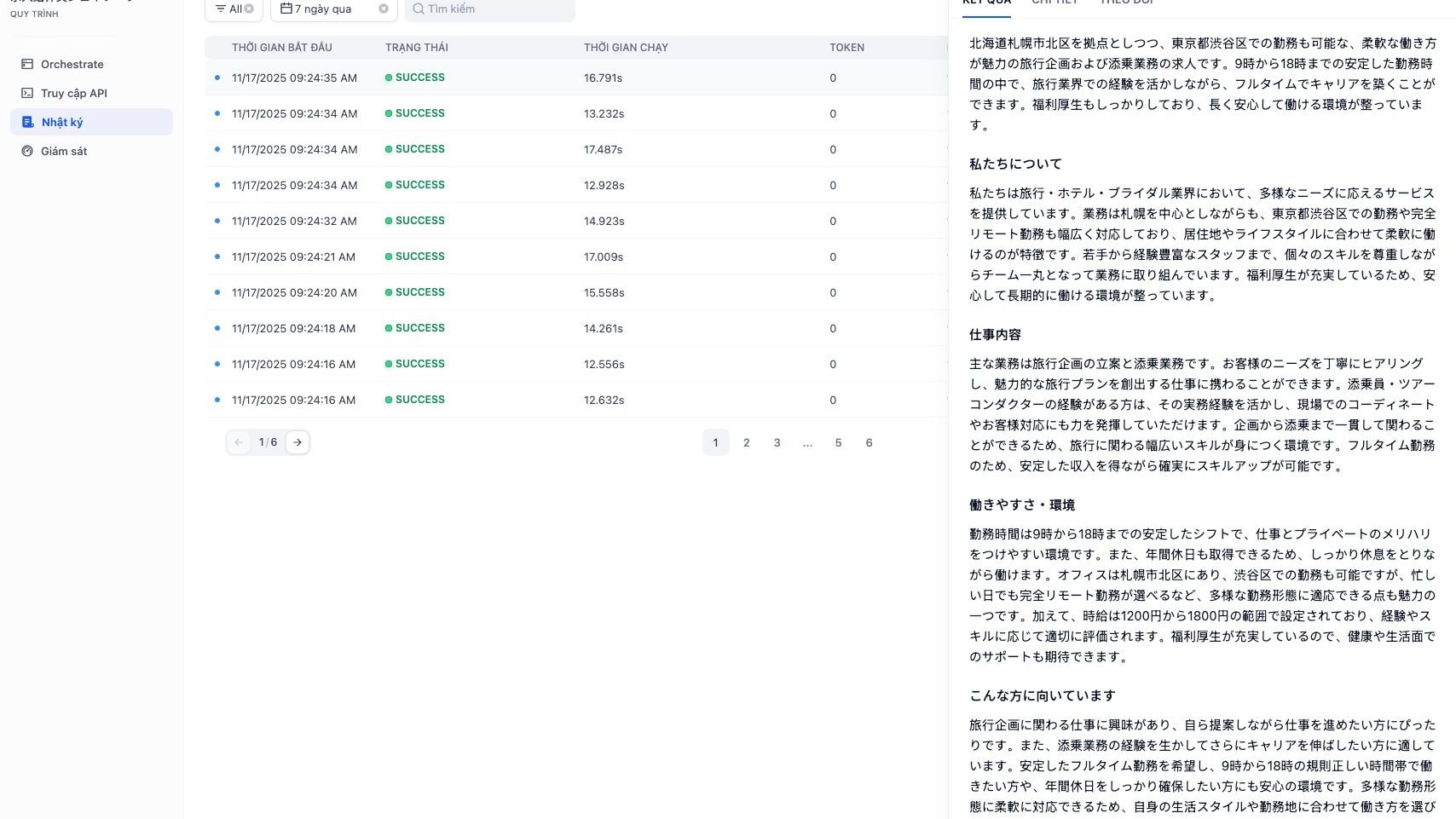Select page 6 in pagination
The height and width of the screenshot is (819, 1456).
pos(869,442)
